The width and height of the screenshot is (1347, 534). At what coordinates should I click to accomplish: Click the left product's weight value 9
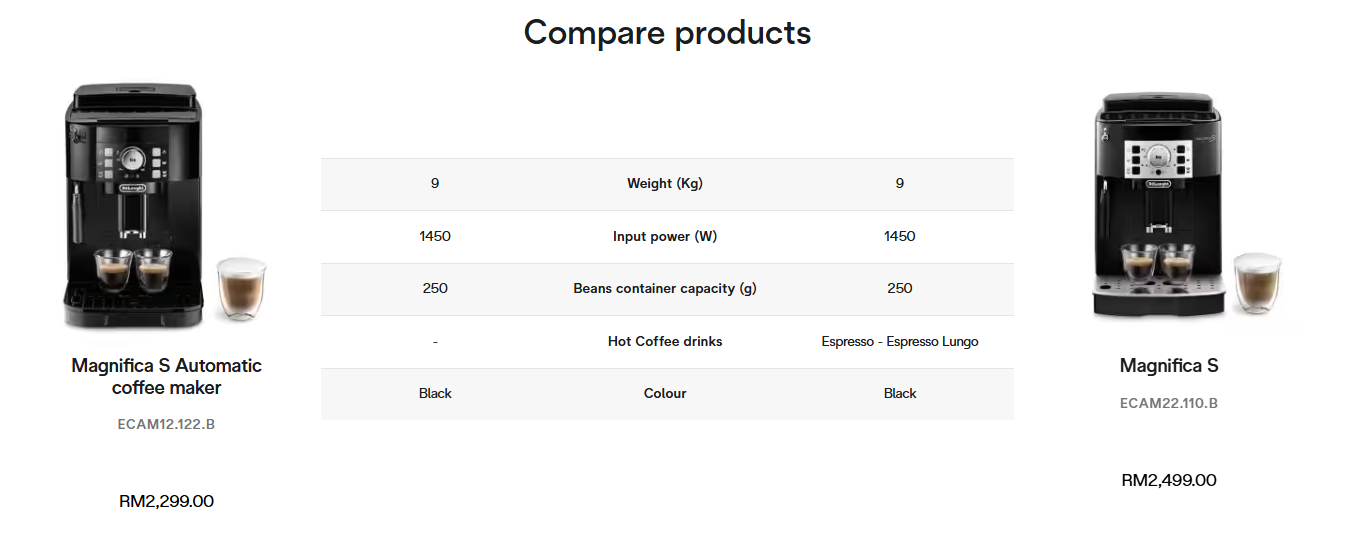click(435, 184)
